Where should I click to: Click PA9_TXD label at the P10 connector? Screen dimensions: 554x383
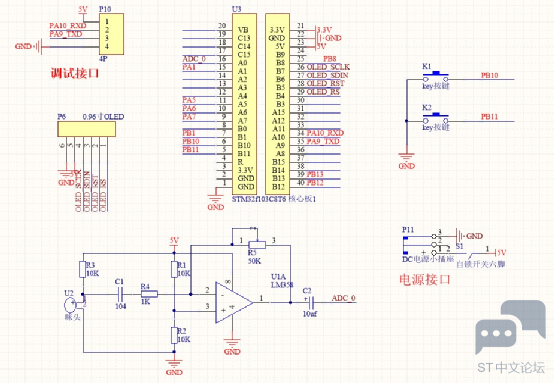[65, 34]
